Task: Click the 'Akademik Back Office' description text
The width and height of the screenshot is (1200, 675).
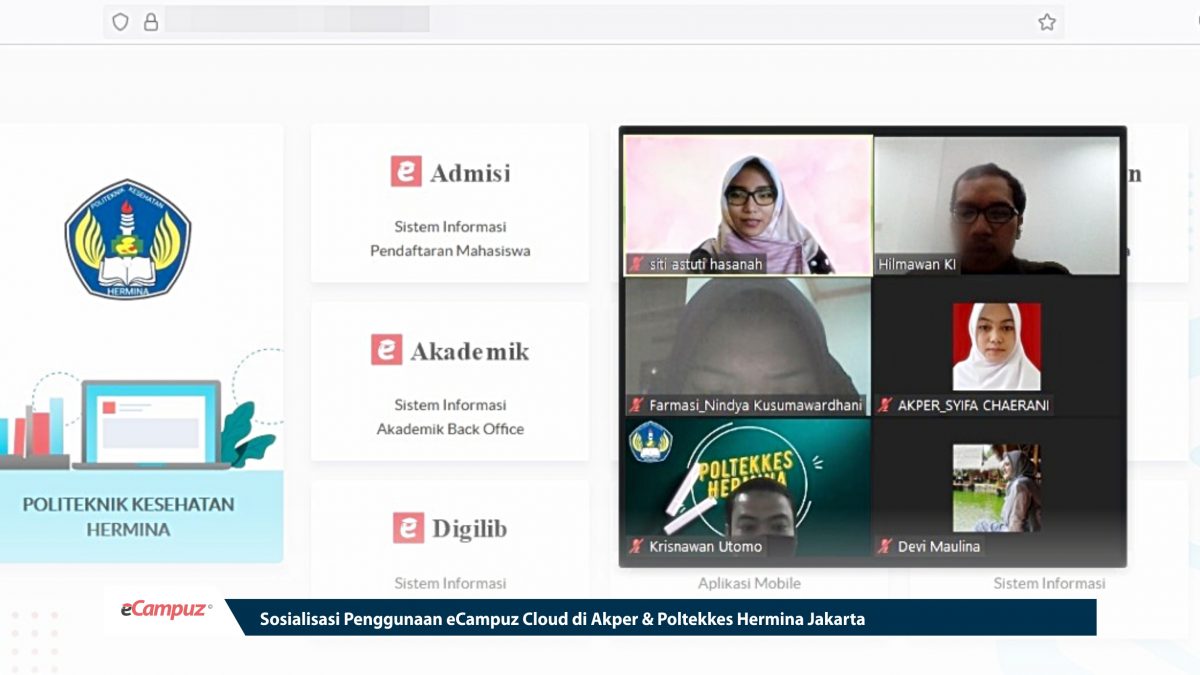Action: 450,429
